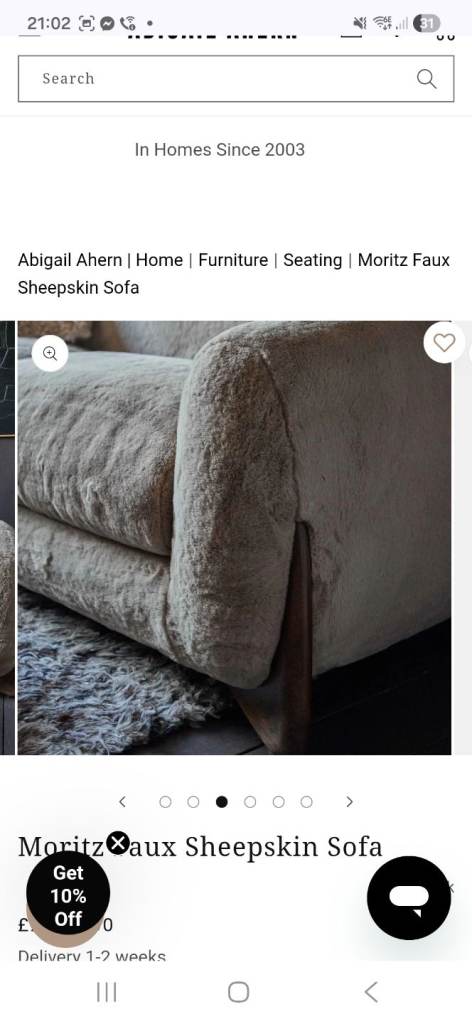Viewport: 472px width, 1024px height.
Task: Focus the Search input field
Action: coord(236,79)
